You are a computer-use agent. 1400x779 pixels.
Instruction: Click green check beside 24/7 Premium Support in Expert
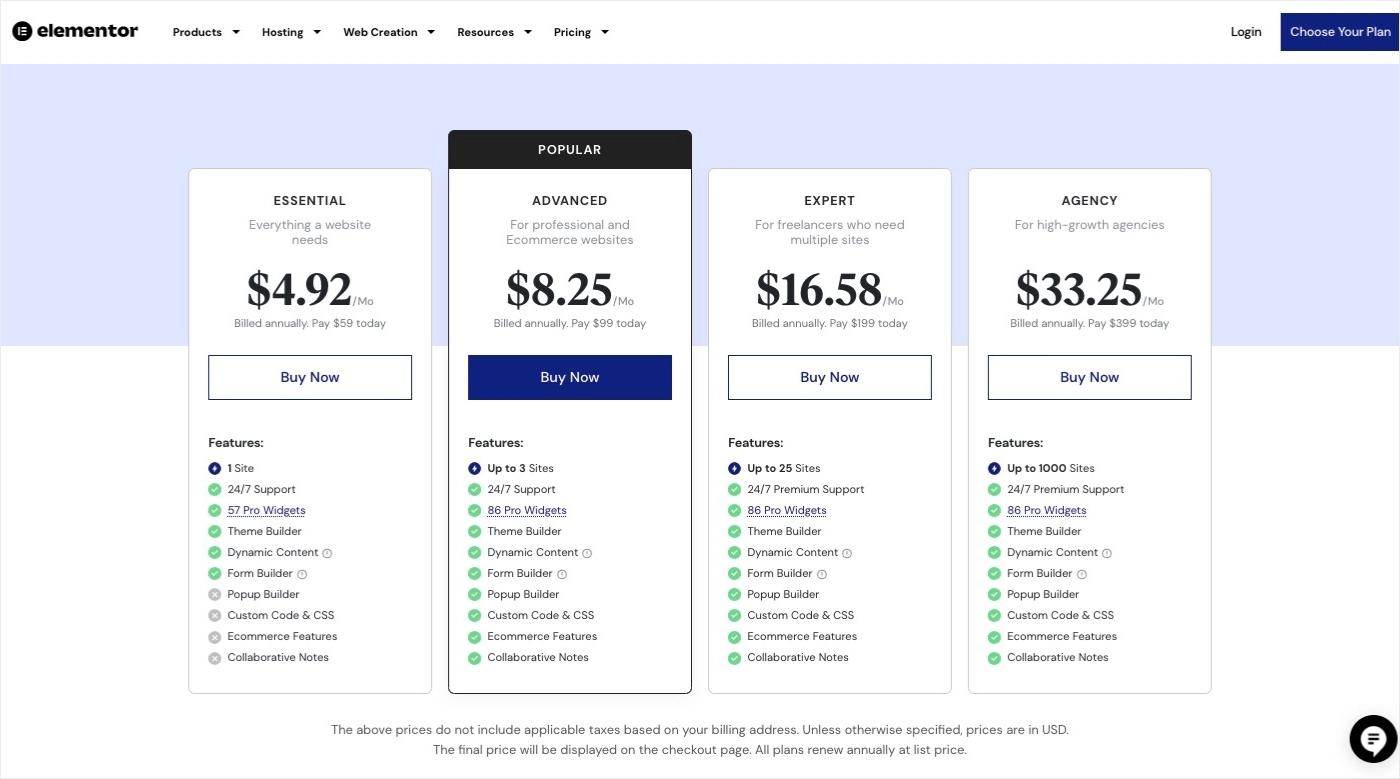(734, 489)
